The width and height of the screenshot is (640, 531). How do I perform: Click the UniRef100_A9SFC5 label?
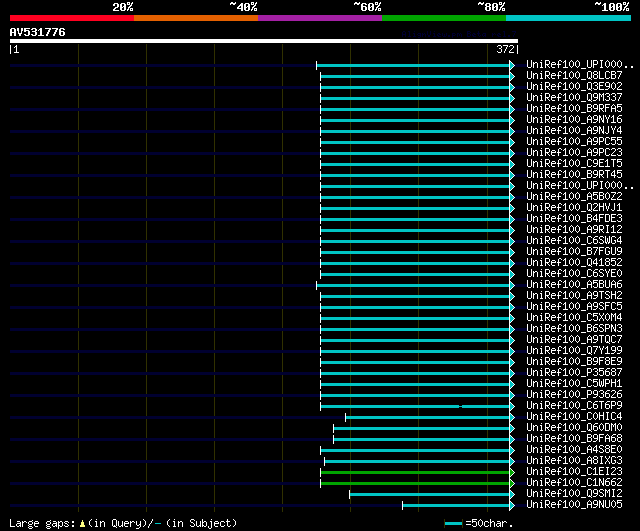point(574,307)
